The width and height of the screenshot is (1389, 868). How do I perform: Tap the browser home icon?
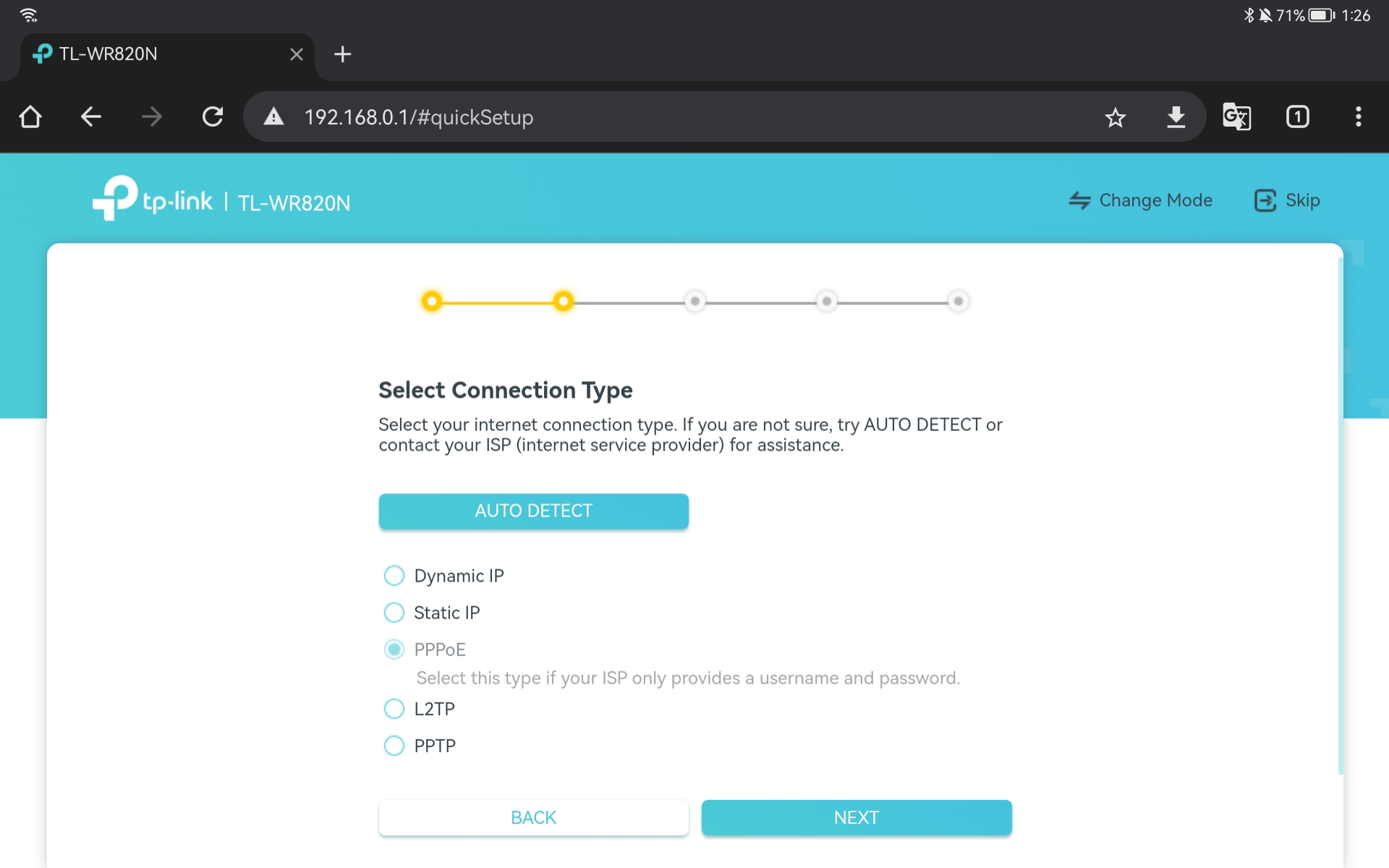click(x=30, y=116)
